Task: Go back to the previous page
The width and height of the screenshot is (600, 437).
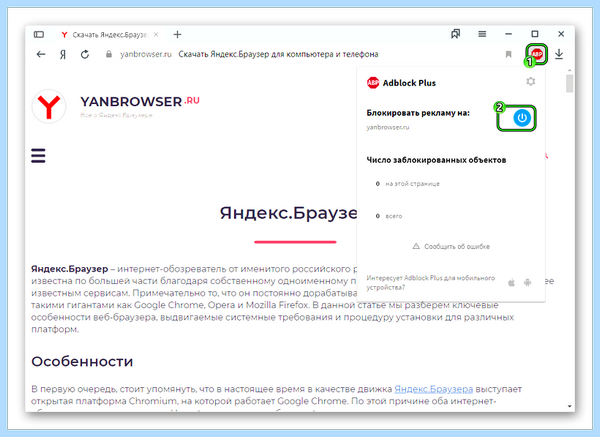Action: click(41, 54)
